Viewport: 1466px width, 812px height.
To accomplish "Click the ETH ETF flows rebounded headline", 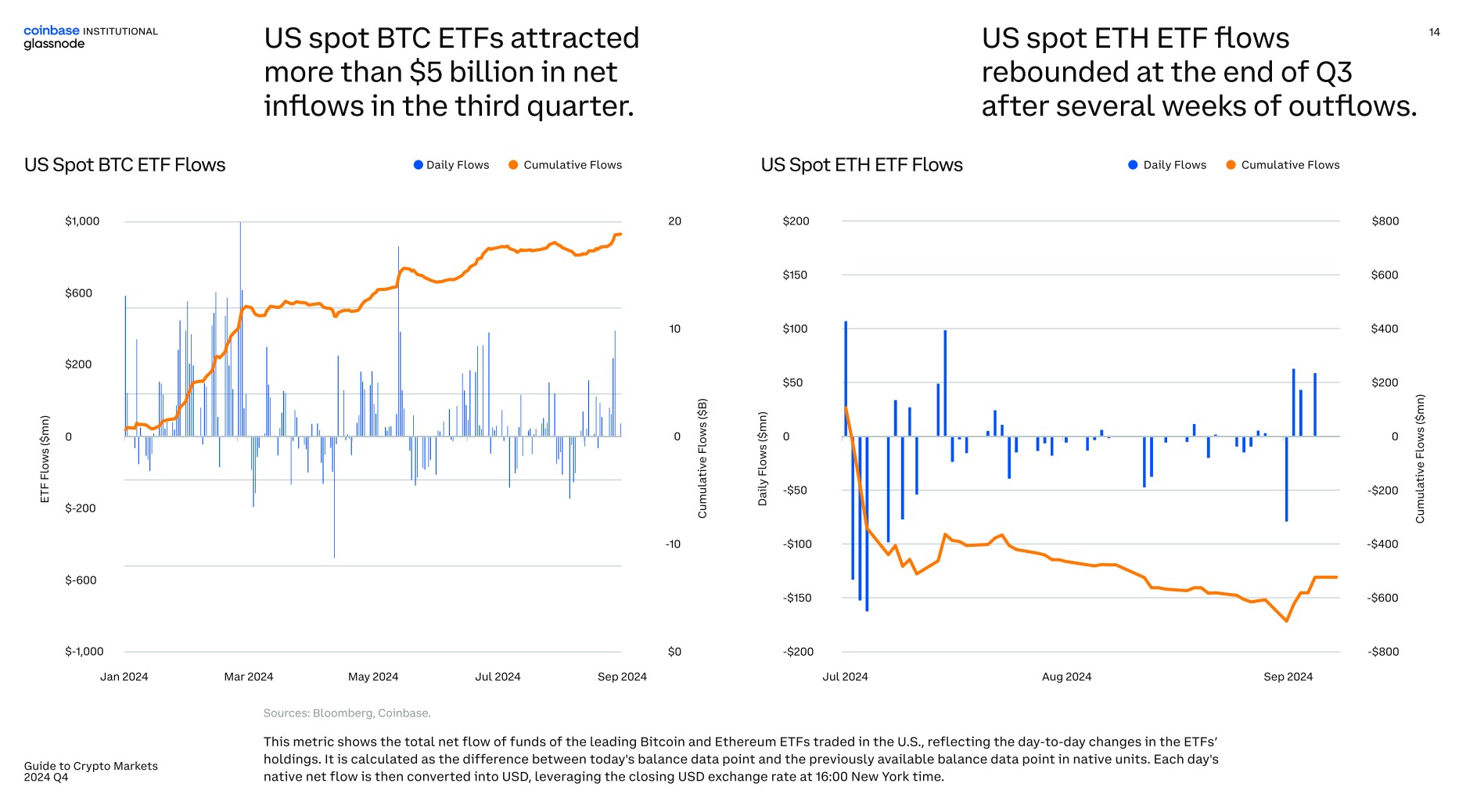I will tap(1199, 72).
